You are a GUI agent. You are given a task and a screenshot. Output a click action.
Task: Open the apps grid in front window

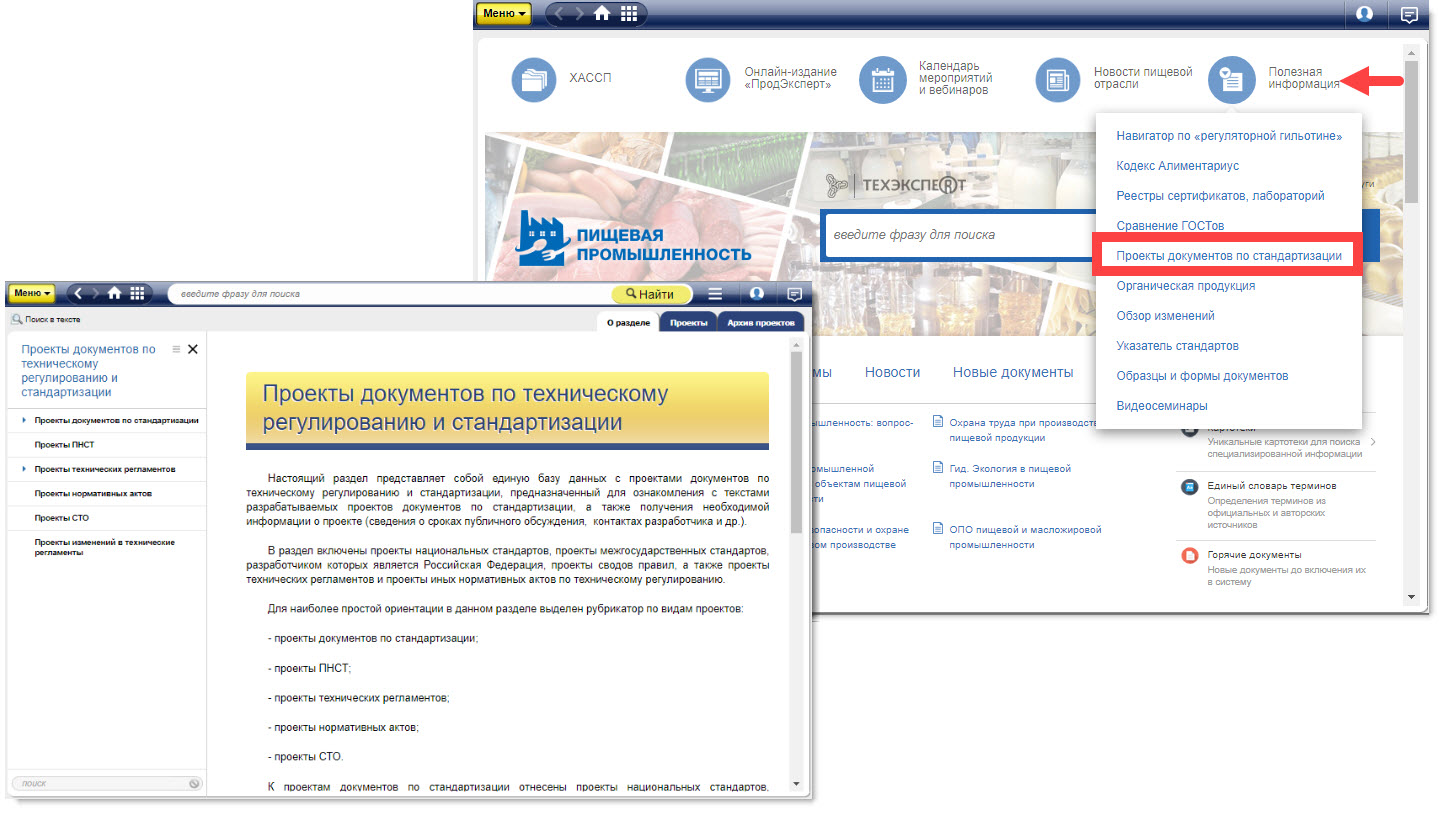[137, 293]
